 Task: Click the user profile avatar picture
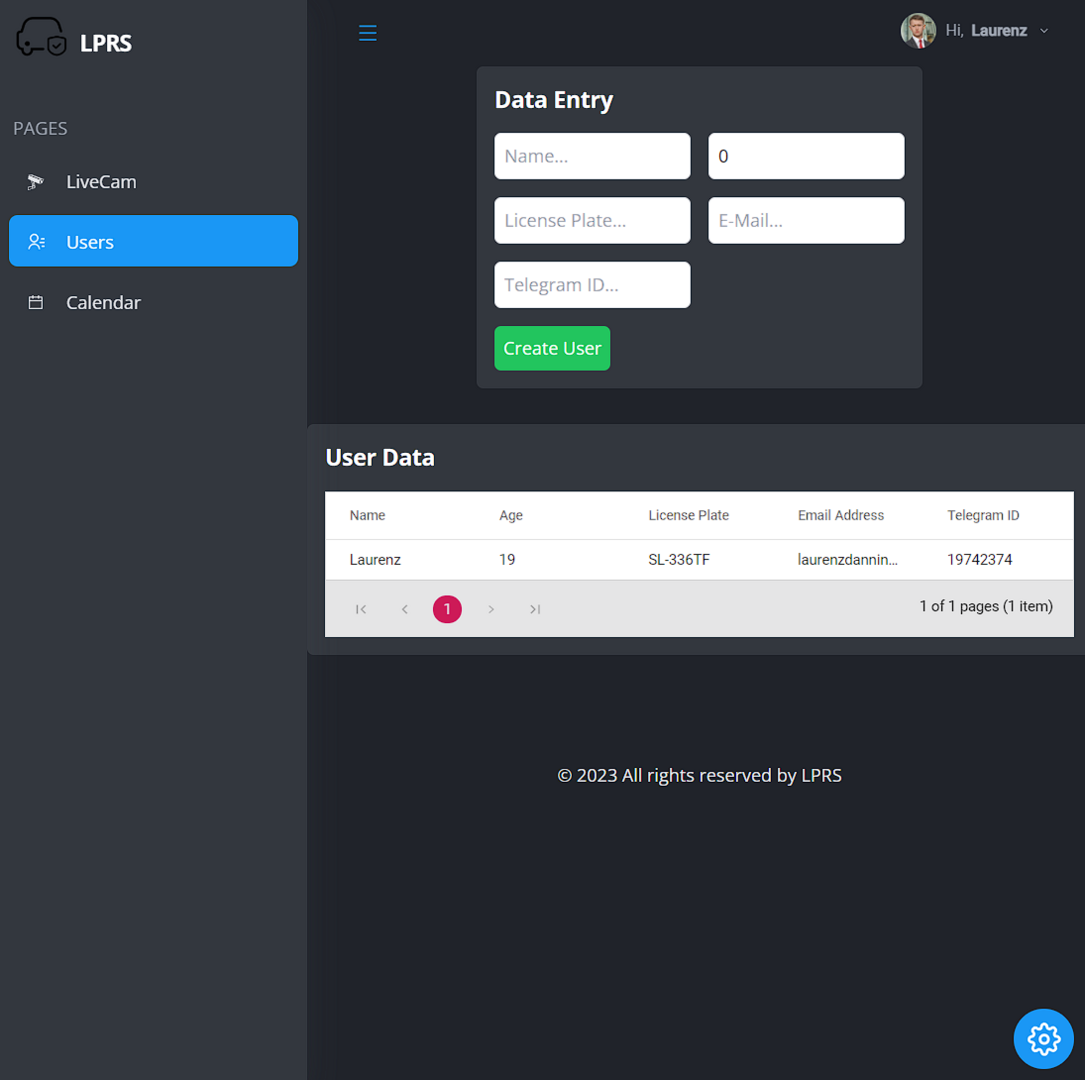pos(917,31)
